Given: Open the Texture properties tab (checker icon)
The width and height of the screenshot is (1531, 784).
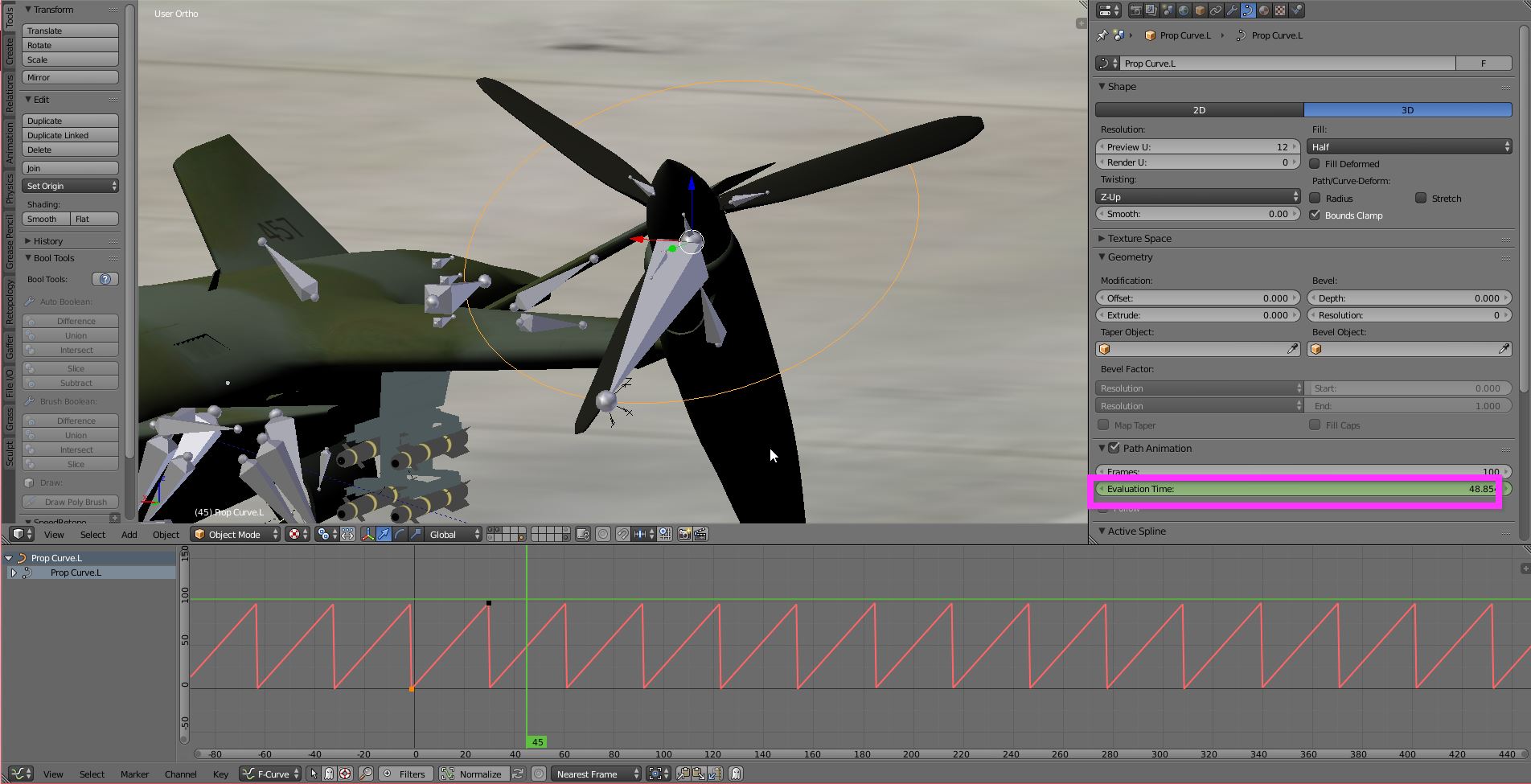Looking at the screenshot, I should (1280, 10).
